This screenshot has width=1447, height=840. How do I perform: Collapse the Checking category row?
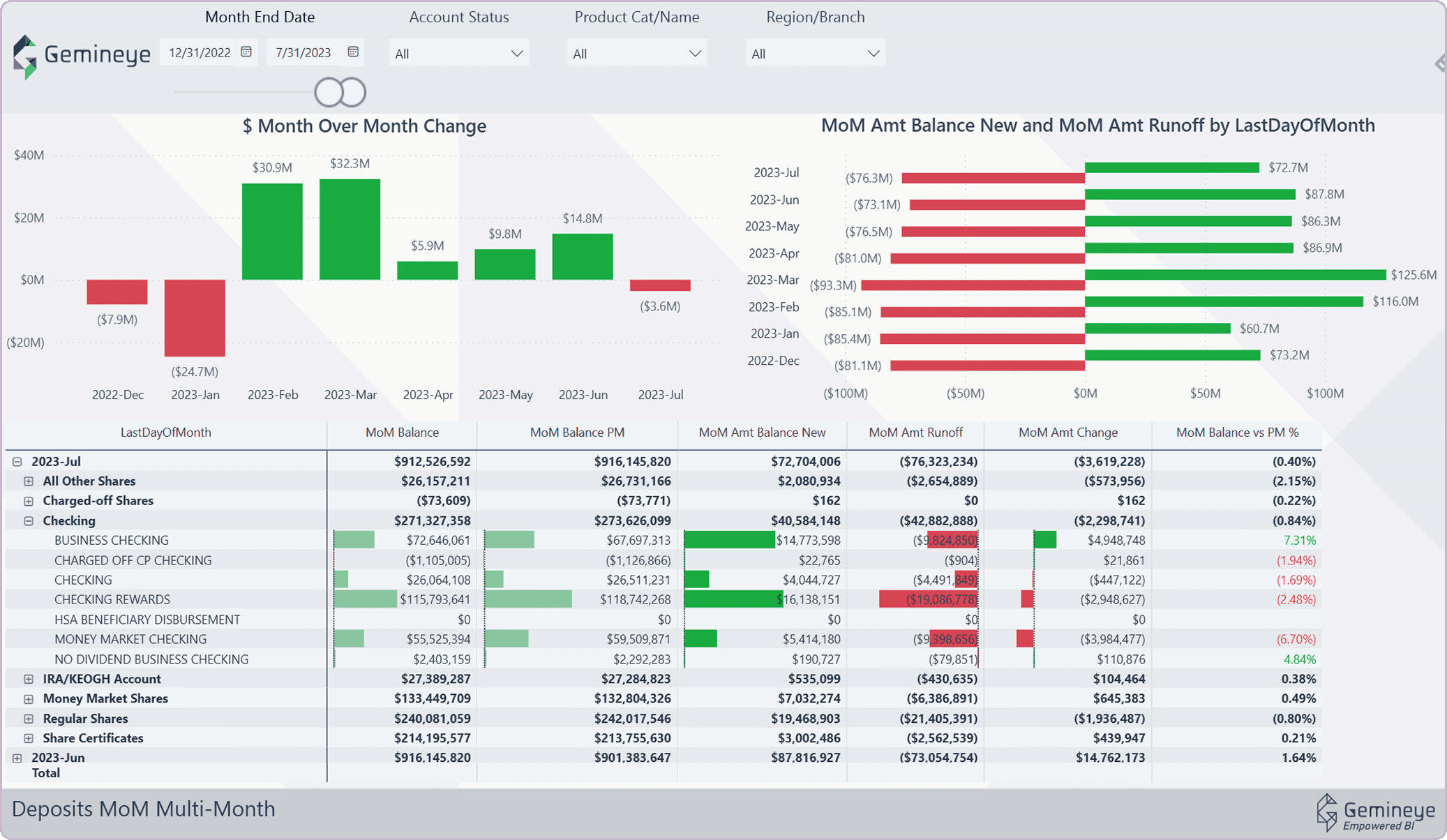pyautogui.click(x=29, y=521)
